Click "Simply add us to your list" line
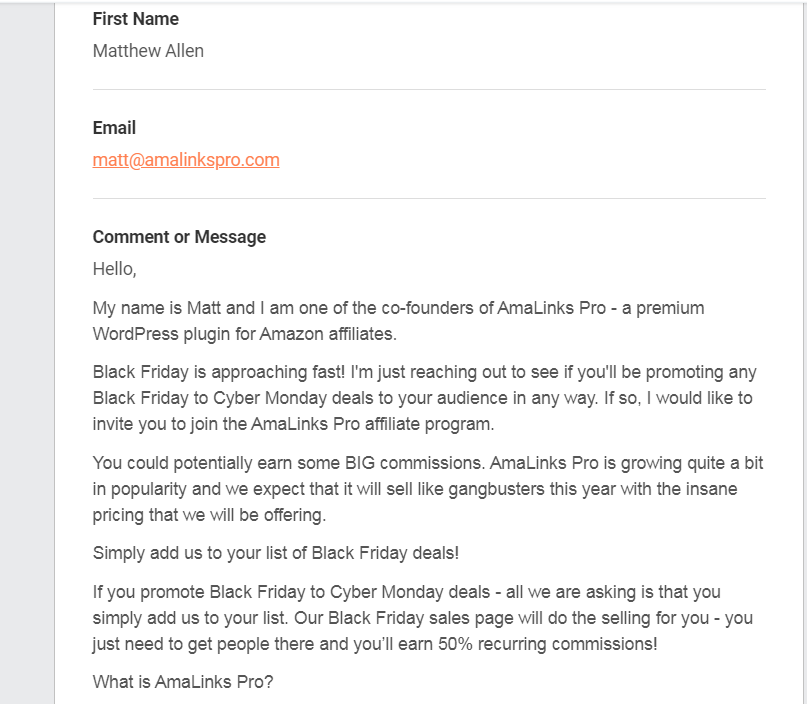Image resolution: width=807 pixels, height=704 pixels. (x=276, y=553)
